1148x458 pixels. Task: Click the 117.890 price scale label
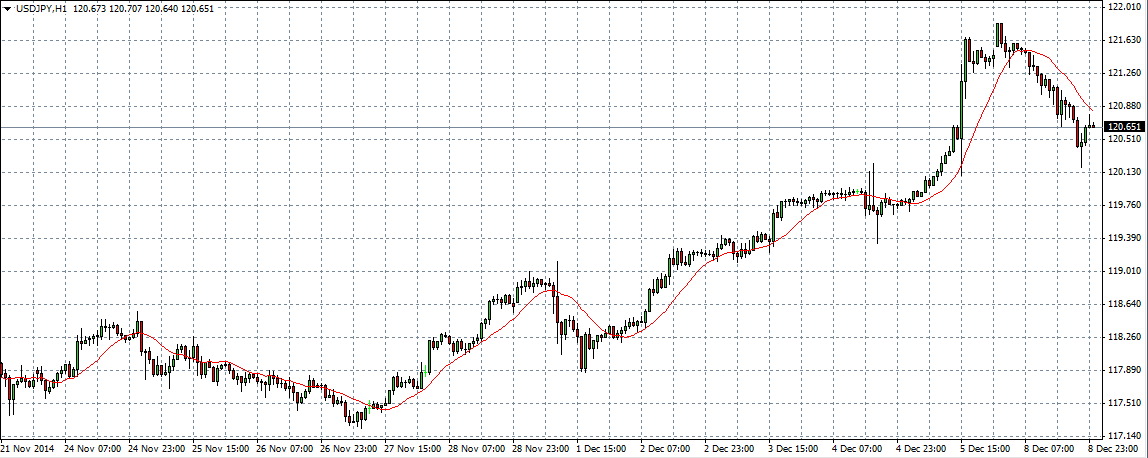[1126, 369]
